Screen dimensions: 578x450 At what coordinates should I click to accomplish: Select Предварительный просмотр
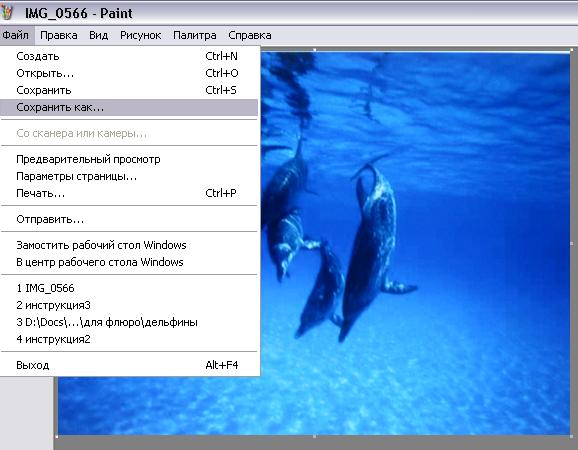tap(129, 159)
